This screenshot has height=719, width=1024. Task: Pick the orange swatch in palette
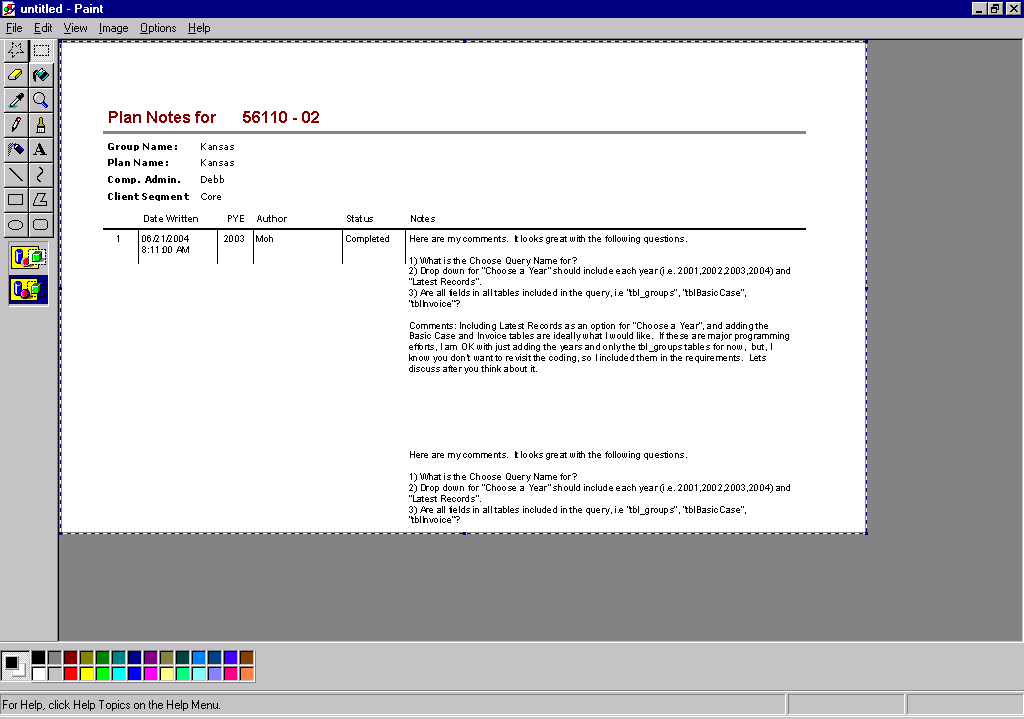[246, 673]
